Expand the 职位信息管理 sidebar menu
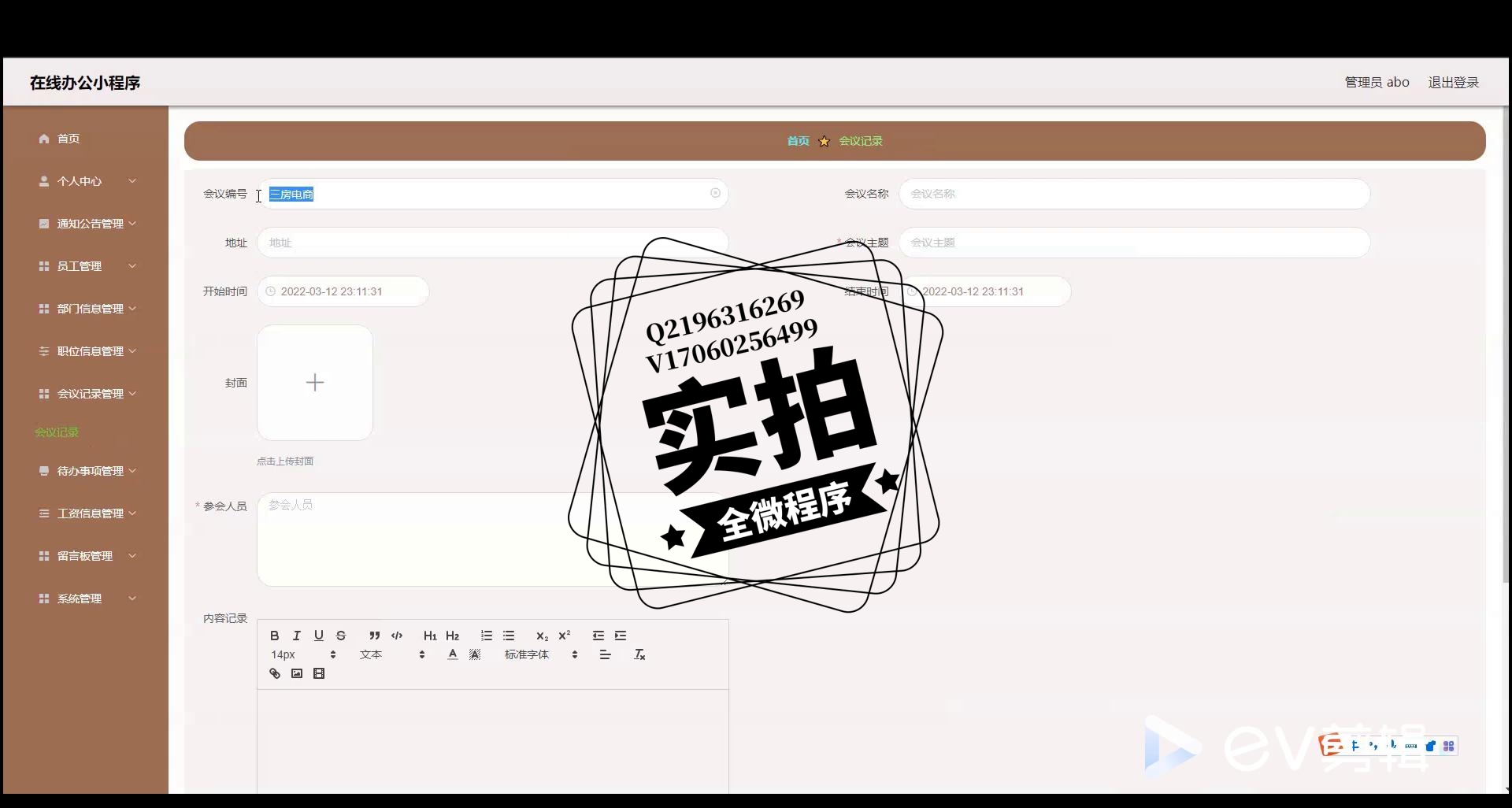The image size is (1512, 808). tap(85, 351)
